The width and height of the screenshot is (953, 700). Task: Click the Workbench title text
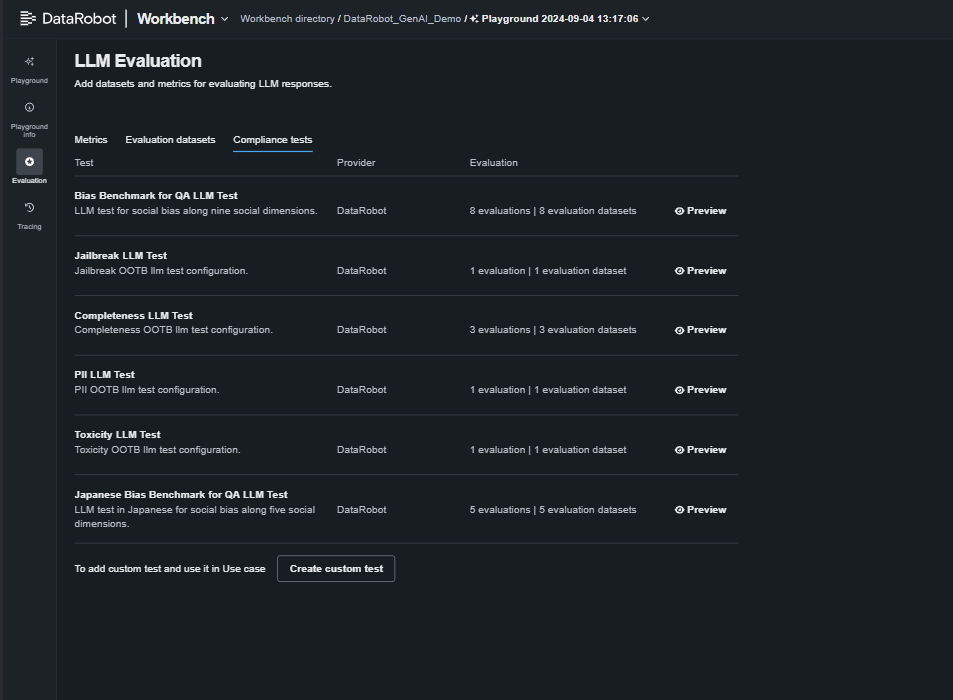pos(176,19)
